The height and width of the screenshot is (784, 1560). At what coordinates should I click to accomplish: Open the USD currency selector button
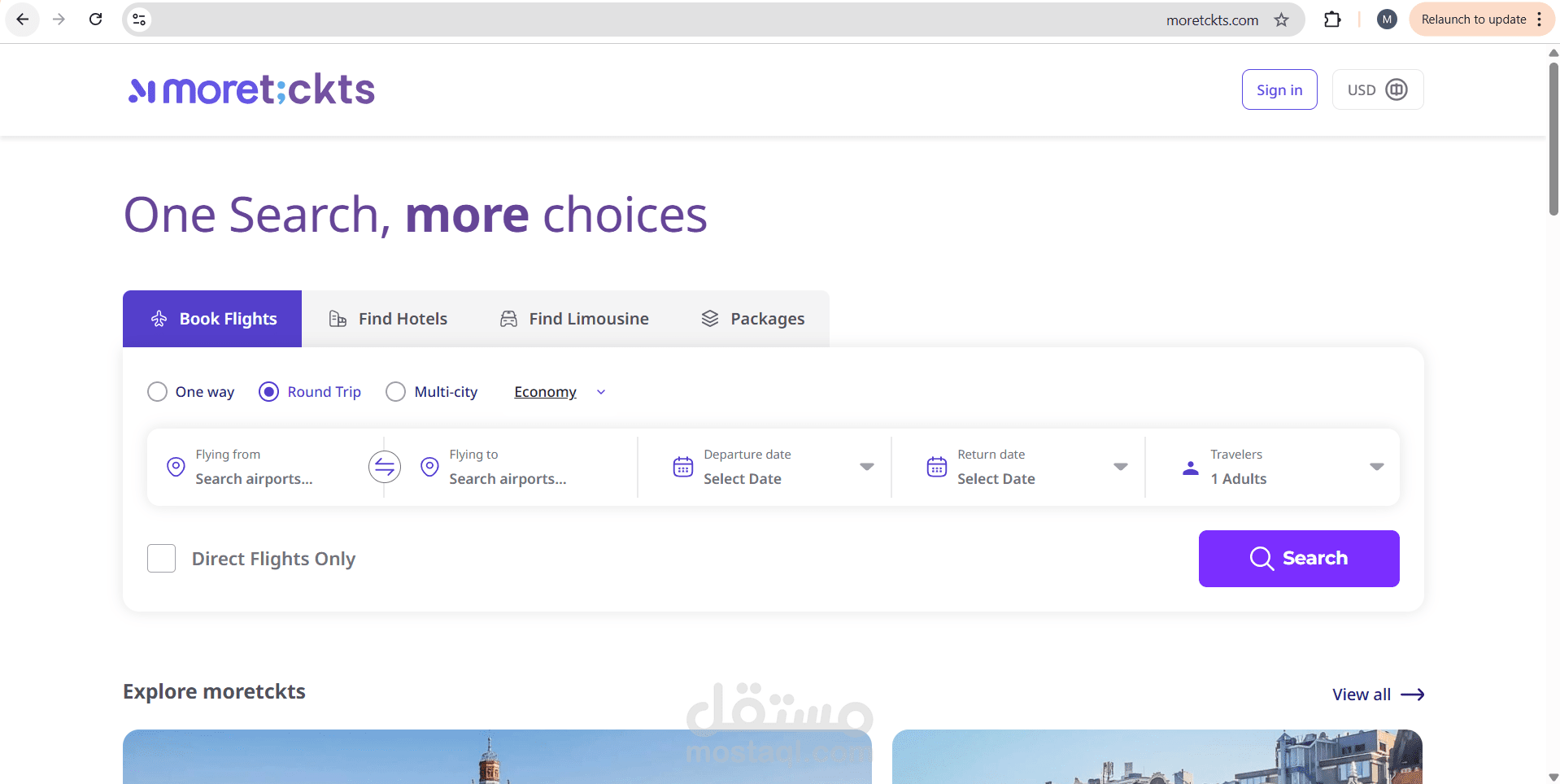(1378, 89)
